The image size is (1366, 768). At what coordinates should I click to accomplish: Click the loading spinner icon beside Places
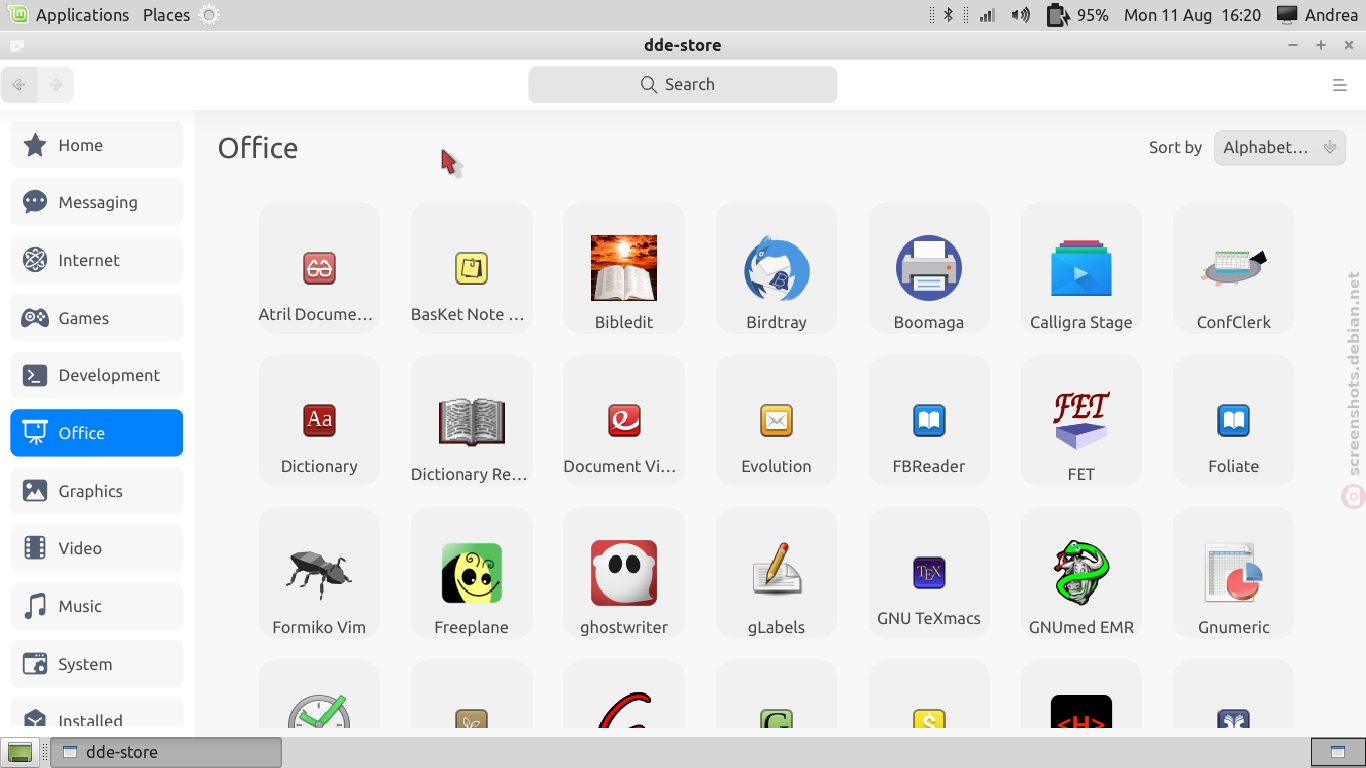pyautogui.click(x=208, y=15)
